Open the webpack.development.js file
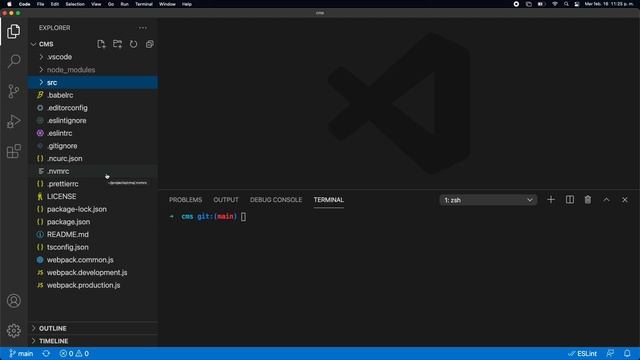Viewport: 640px width, 360px height. point(93,272)
